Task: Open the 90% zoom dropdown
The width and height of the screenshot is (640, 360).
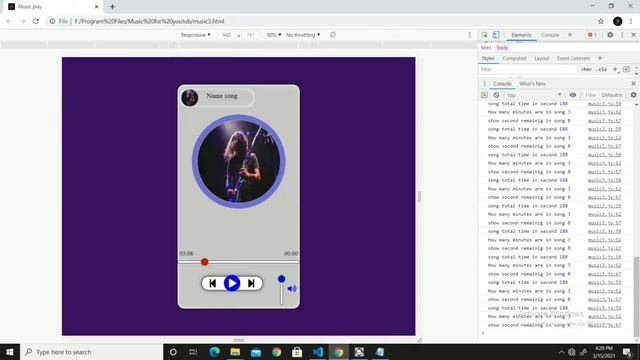Action: (x=273, y=35)
